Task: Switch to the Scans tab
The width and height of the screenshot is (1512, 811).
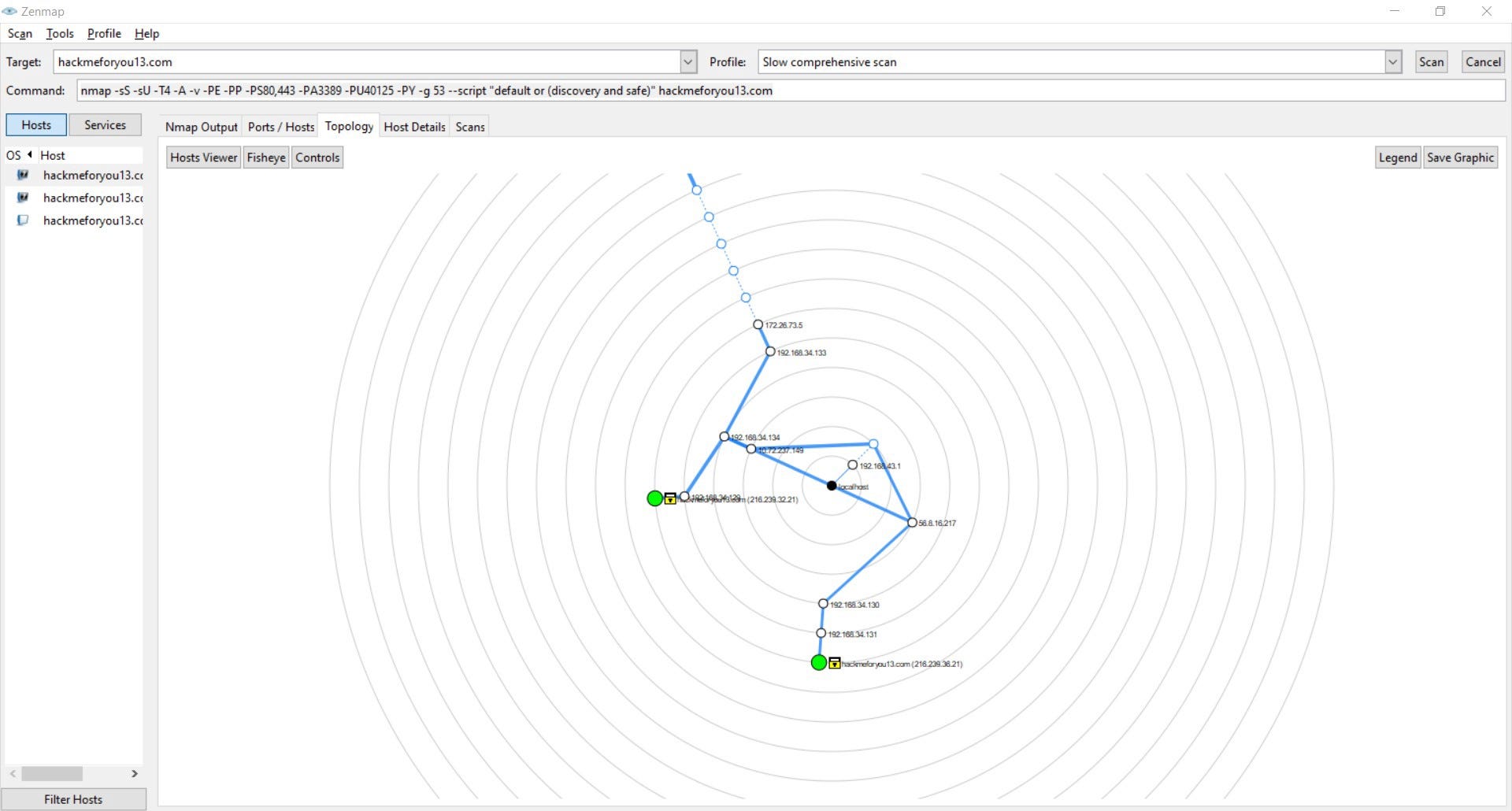Action: coord(470,127)
